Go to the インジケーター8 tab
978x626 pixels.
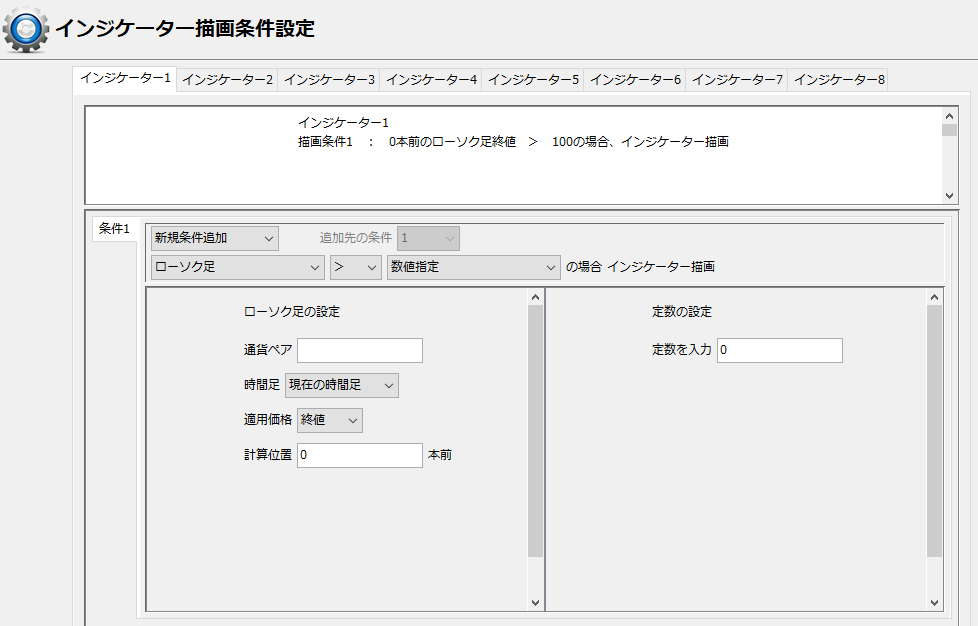click(x=839, y=80)
